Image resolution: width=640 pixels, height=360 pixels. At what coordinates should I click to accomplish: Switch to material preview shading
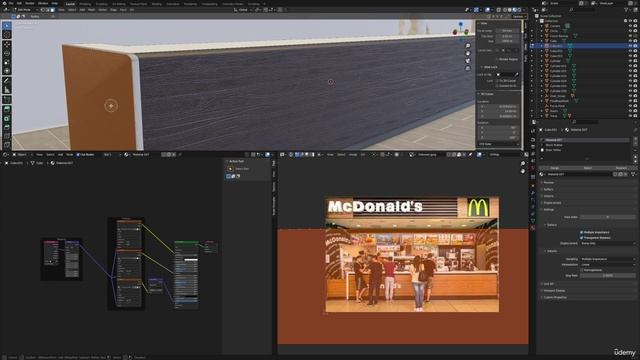515,10
